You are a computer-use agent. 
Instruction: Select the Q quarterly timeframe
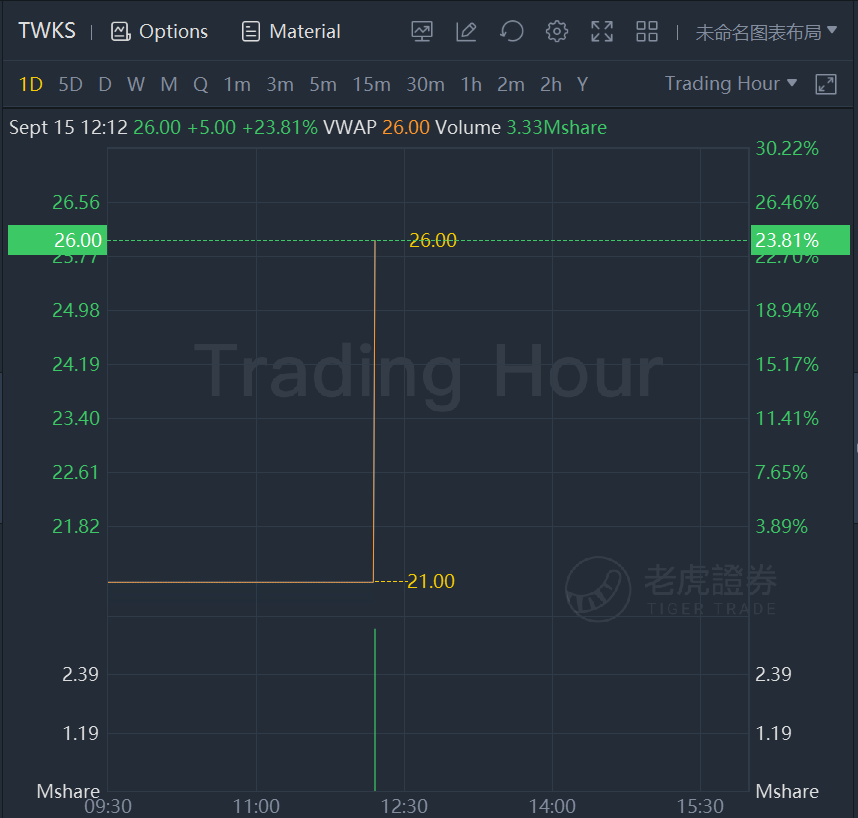click(200, 85)
